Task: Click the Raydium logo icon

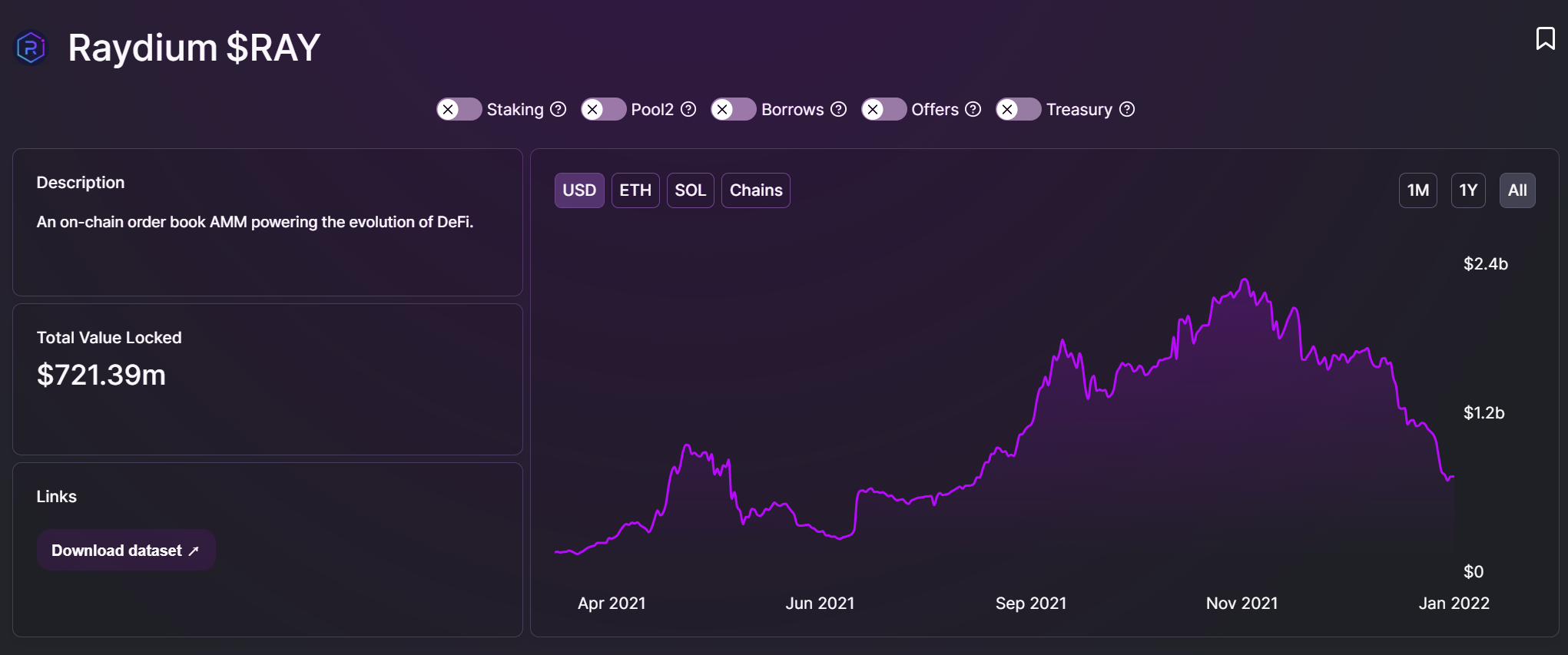Action: tap(31, 48)
